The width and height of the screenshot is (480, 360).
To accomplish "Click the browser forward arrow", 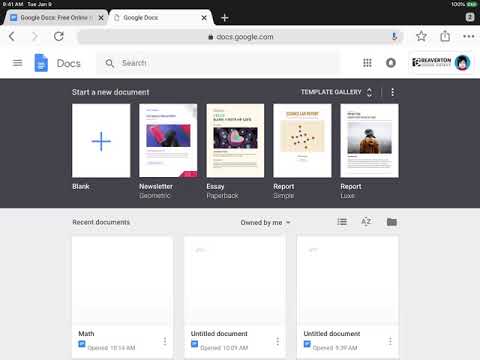I will coord(35,36).
